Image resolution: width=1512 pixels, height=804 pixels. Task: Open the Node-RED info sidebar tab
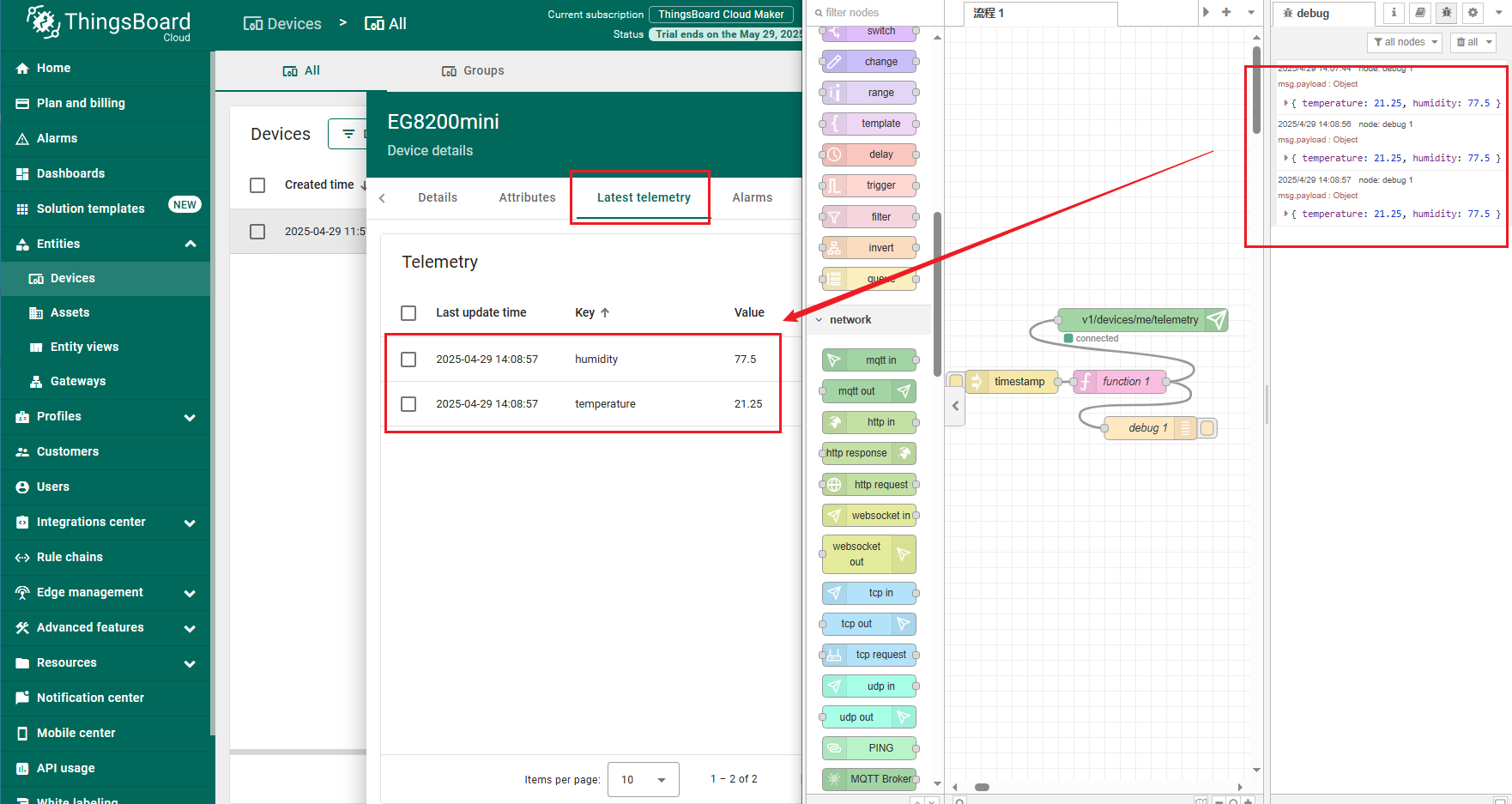click(x=1394, y=13)
